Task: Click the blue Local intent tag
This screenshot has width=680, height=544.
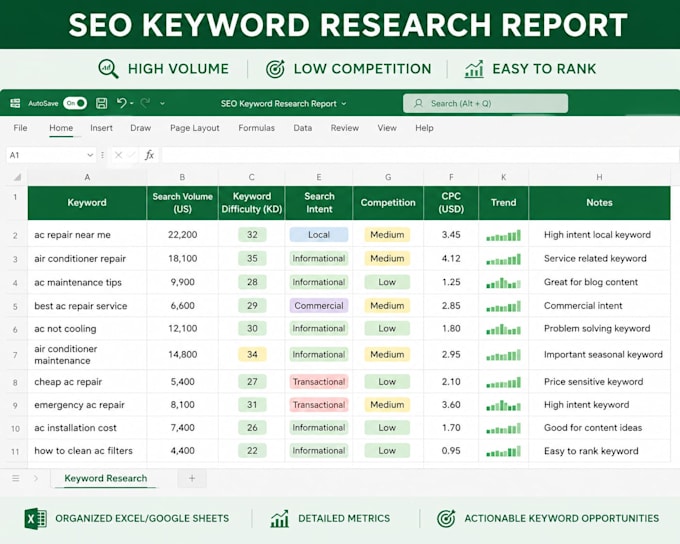Action: (x=319, y=235)
